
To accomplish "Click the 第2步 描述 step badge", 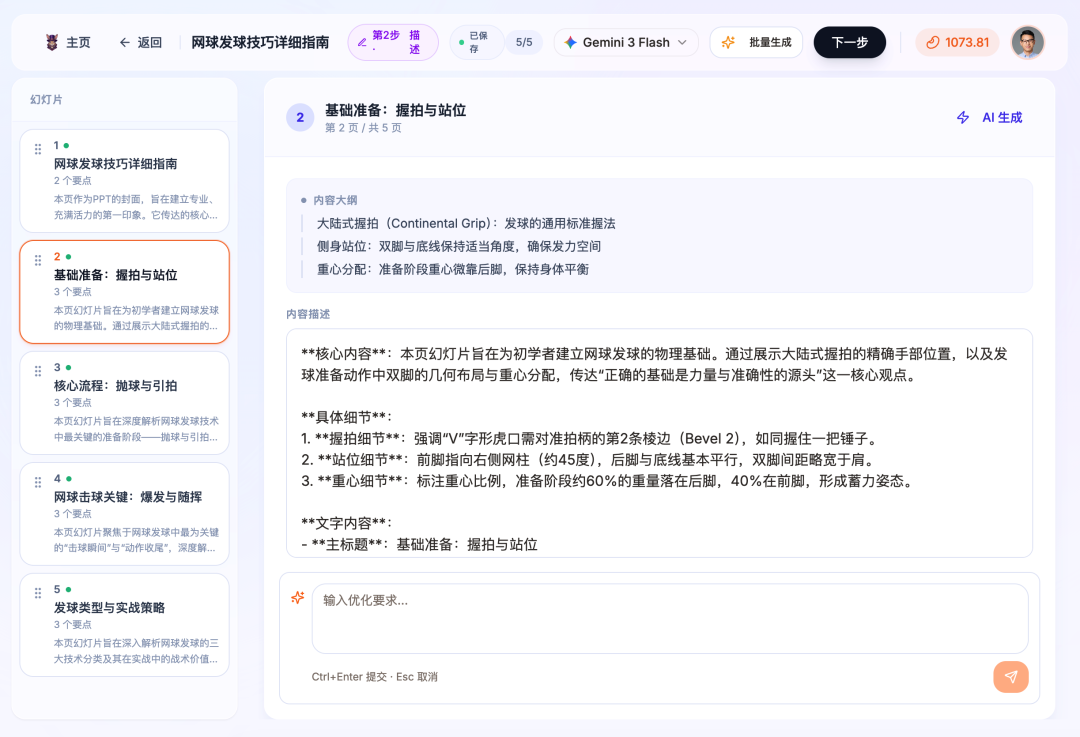I will coord(392,42).
